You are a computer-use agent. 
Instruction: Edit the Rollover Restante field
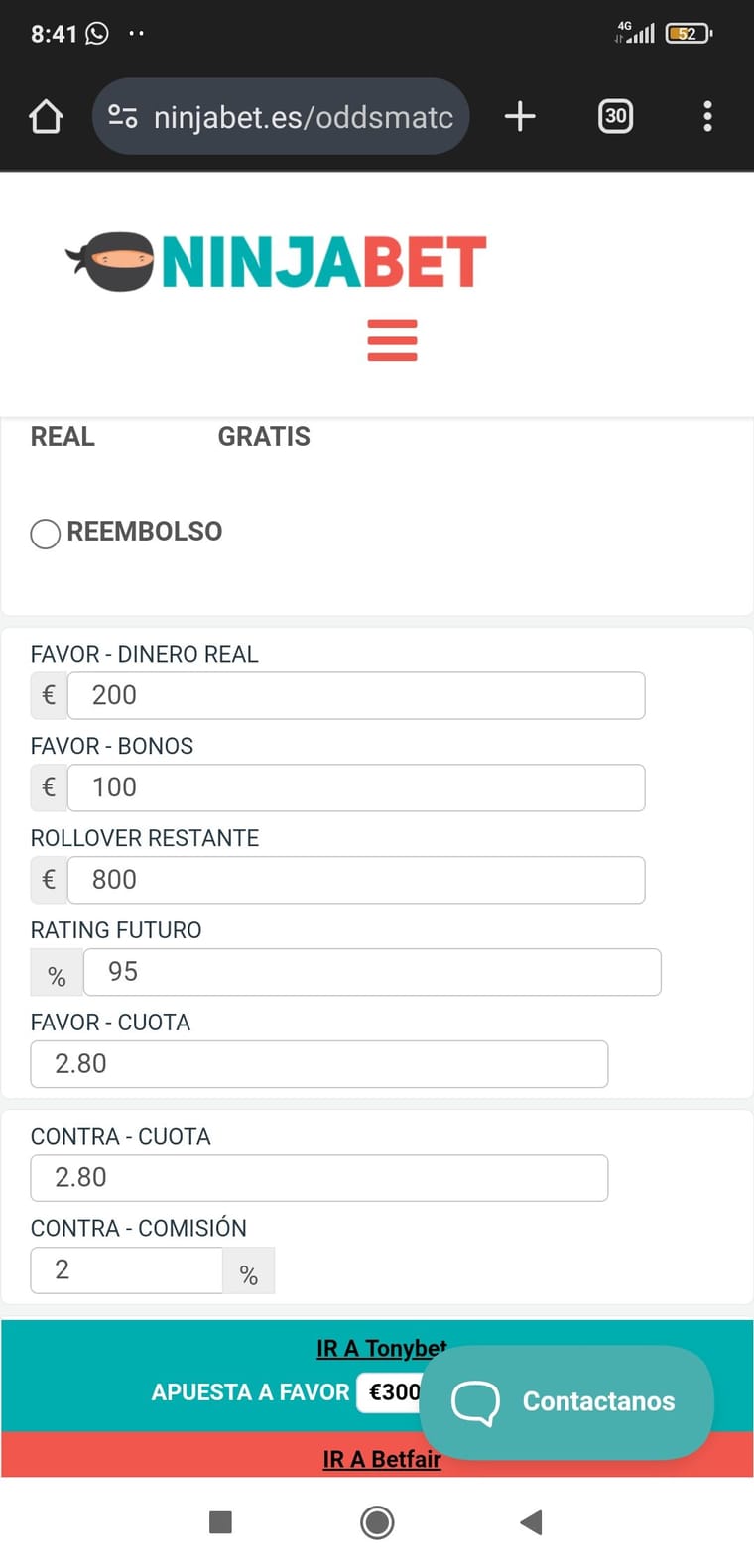(x=355, y=880)
